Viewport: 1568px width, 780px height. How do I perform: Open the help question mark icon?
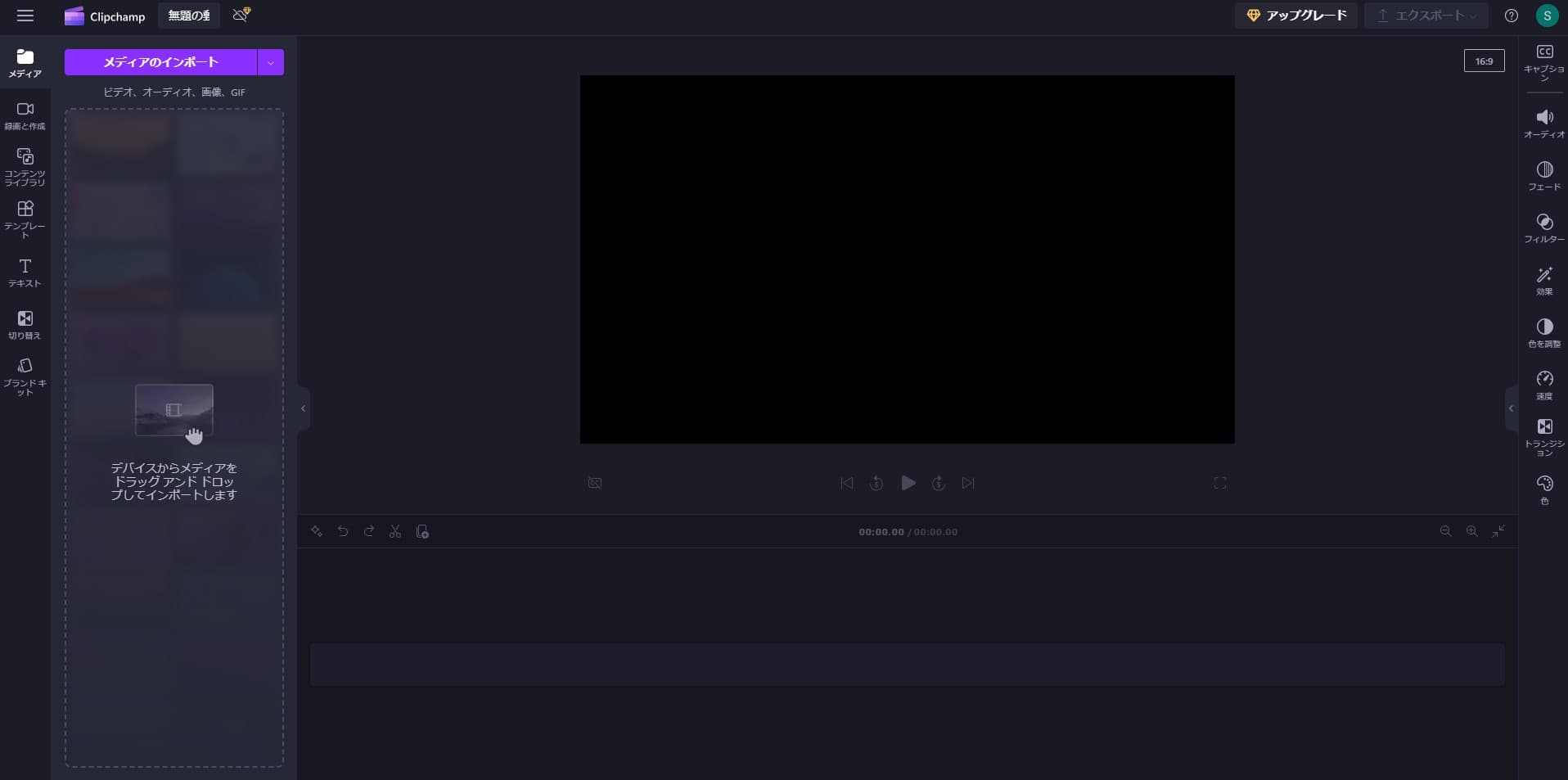[x=1512, y=16]
